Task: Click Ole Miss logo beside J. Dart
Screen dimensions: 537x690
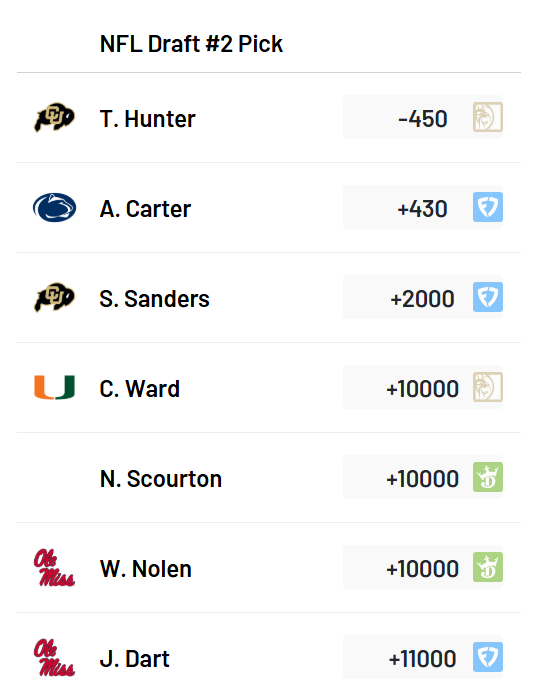Action: tap(55, 657)
